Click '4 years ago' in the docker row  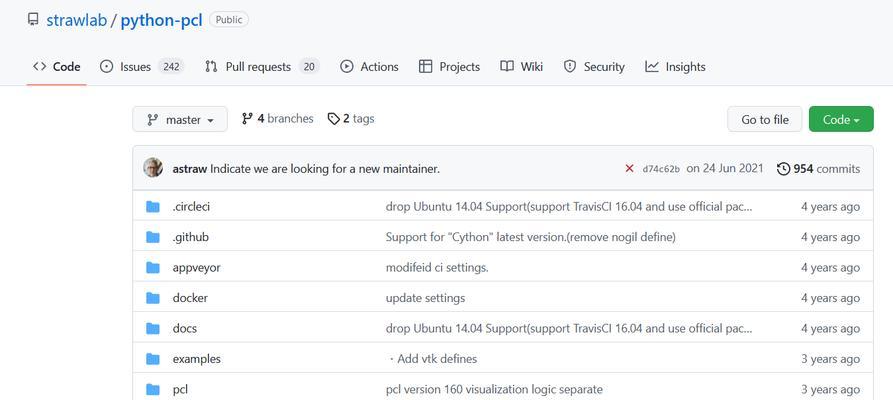(830, 298)
